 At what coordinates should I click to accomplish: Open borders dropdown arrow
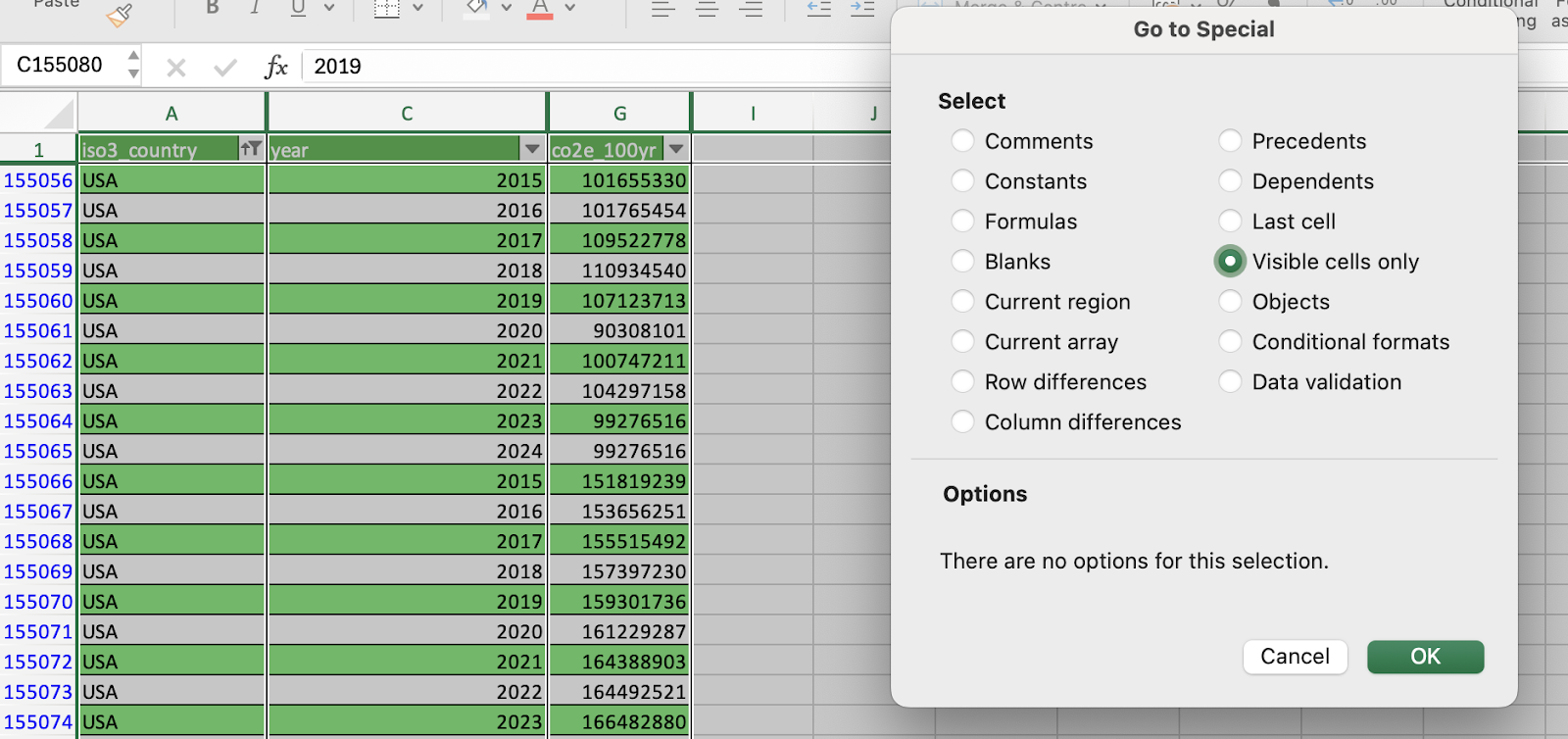417,8
